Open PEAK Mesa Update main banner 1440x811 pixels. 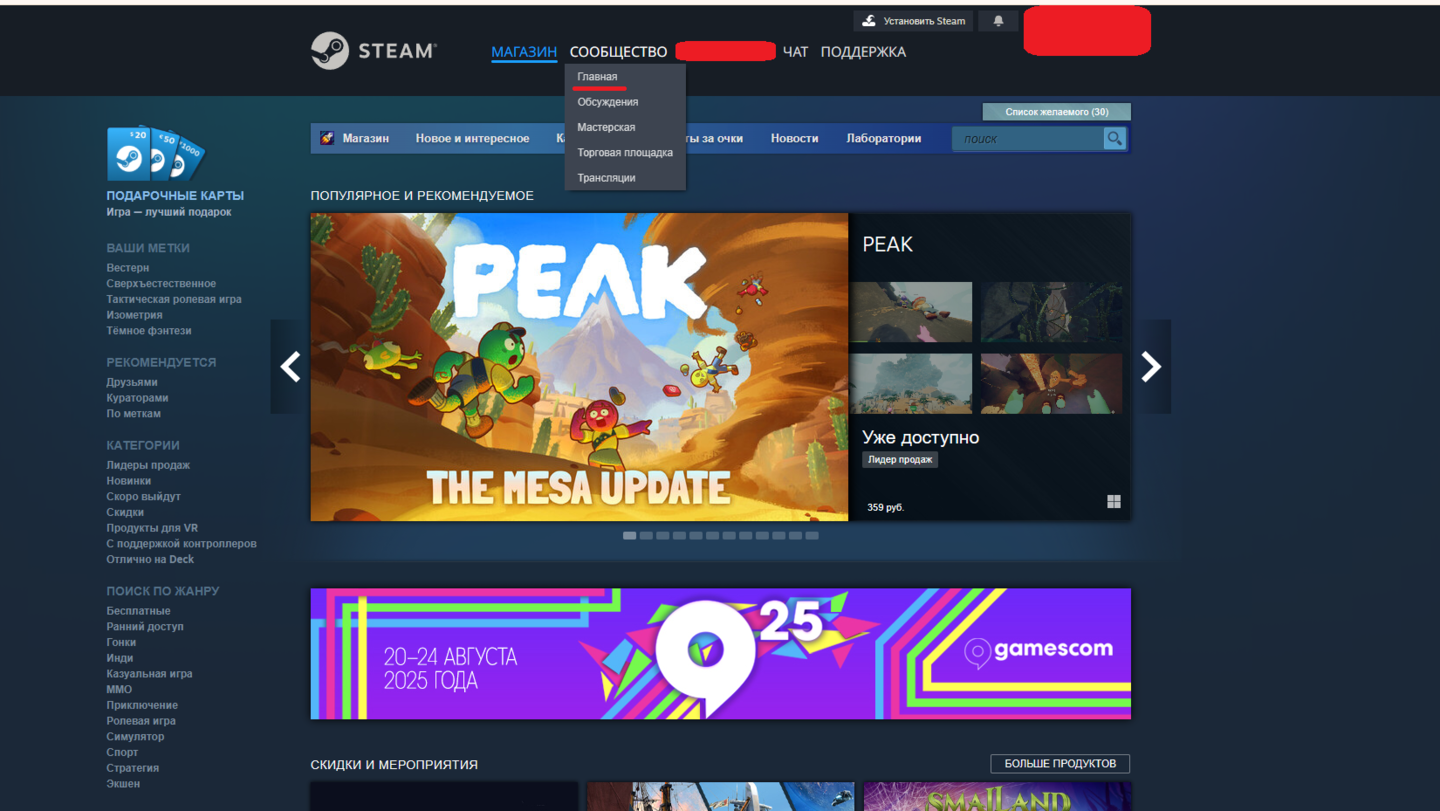579,367
